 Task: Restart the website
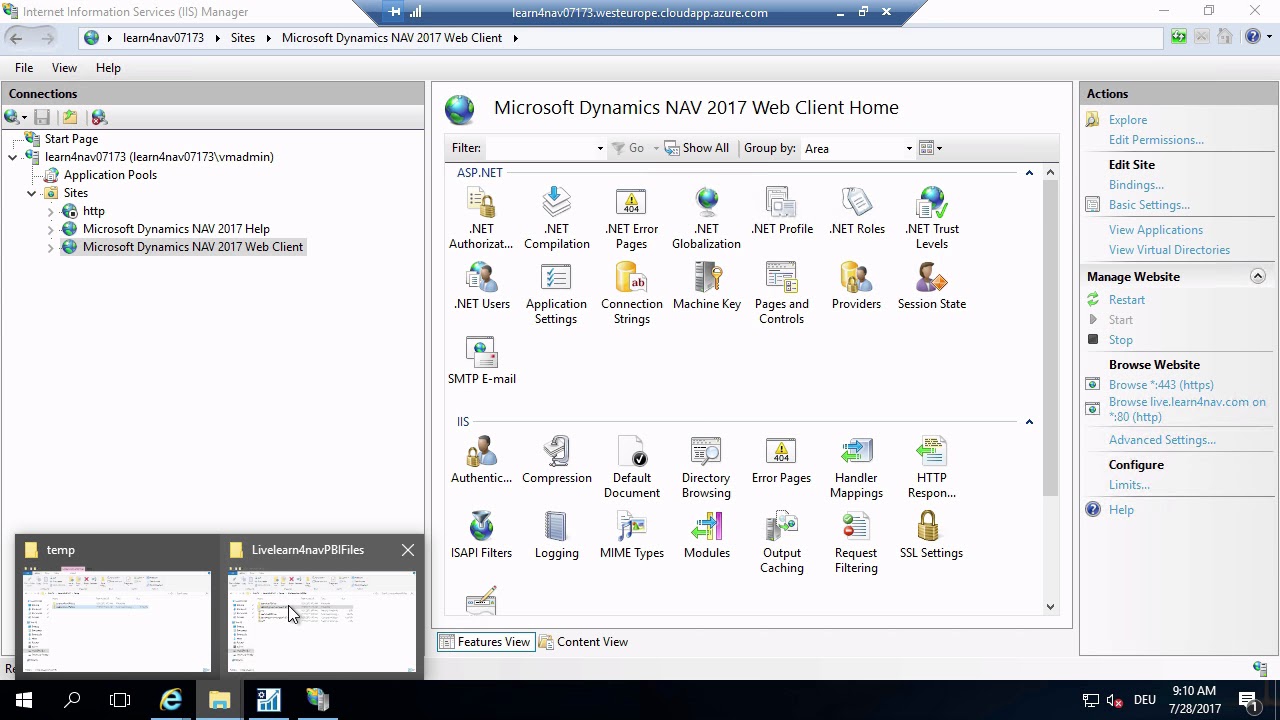point(1127,300)
